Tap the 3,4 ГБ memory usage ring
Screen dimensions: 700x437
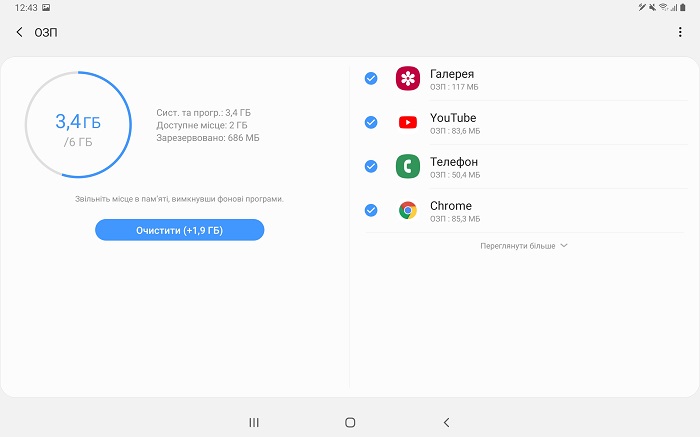point(78,125)
